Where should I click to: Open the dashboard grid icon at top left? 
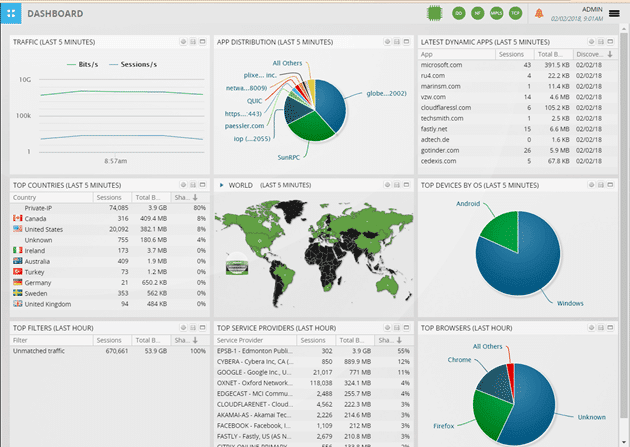11,14
